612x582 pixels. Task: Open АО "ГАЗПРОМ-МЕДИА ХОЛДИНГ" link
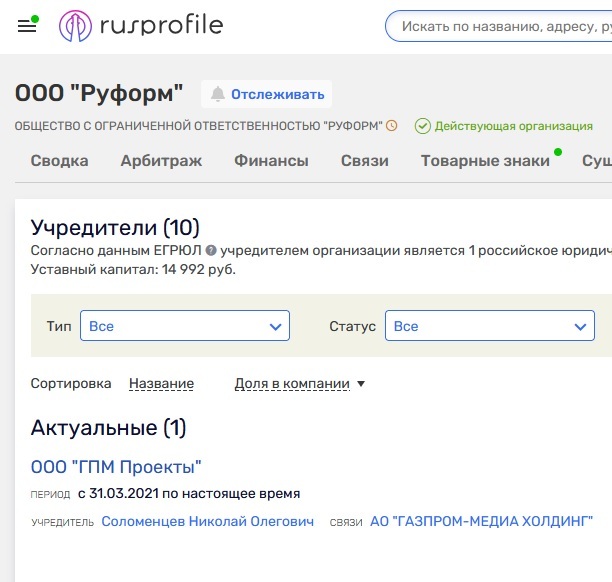[x=481, y=521]
